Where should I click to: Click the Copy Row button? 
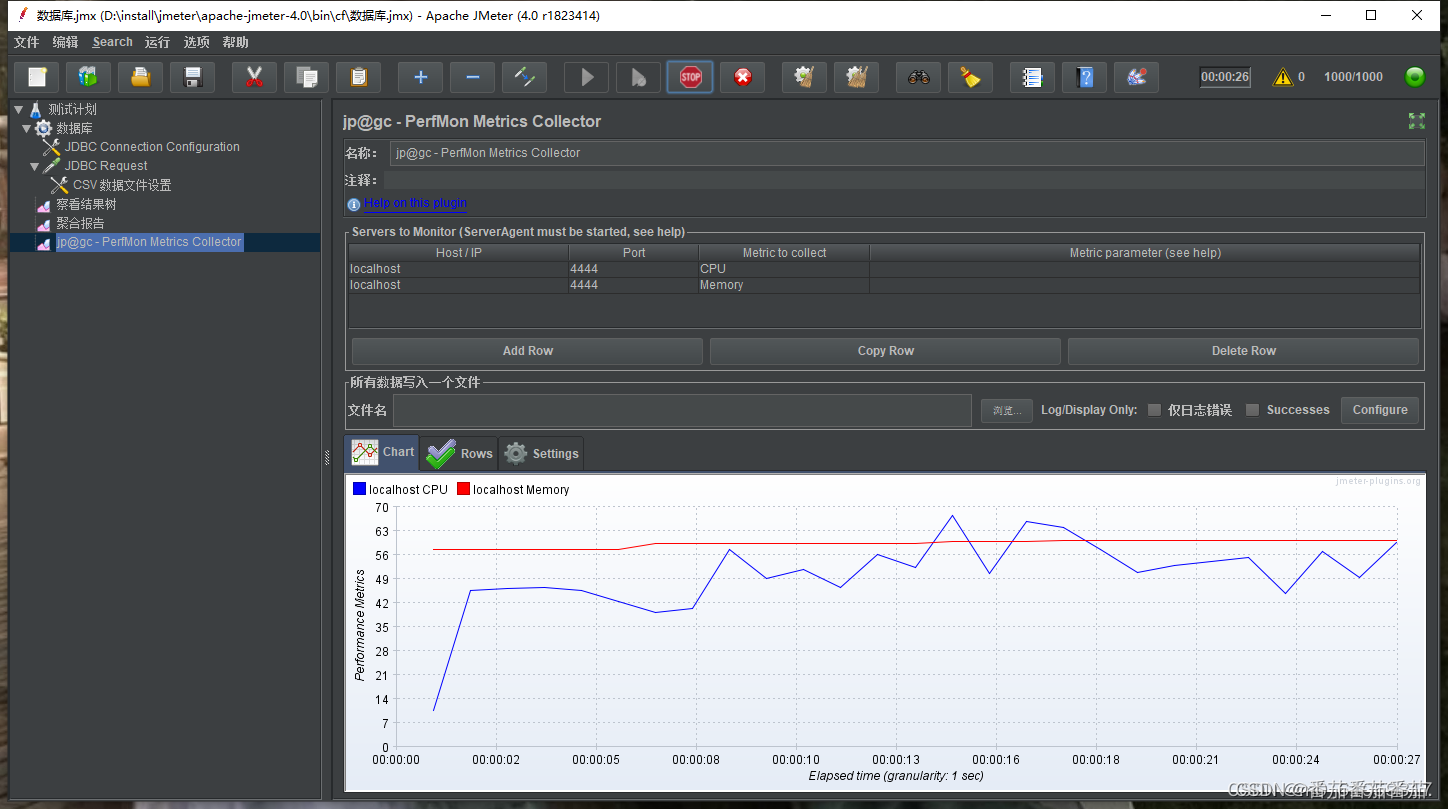[885, 351]
